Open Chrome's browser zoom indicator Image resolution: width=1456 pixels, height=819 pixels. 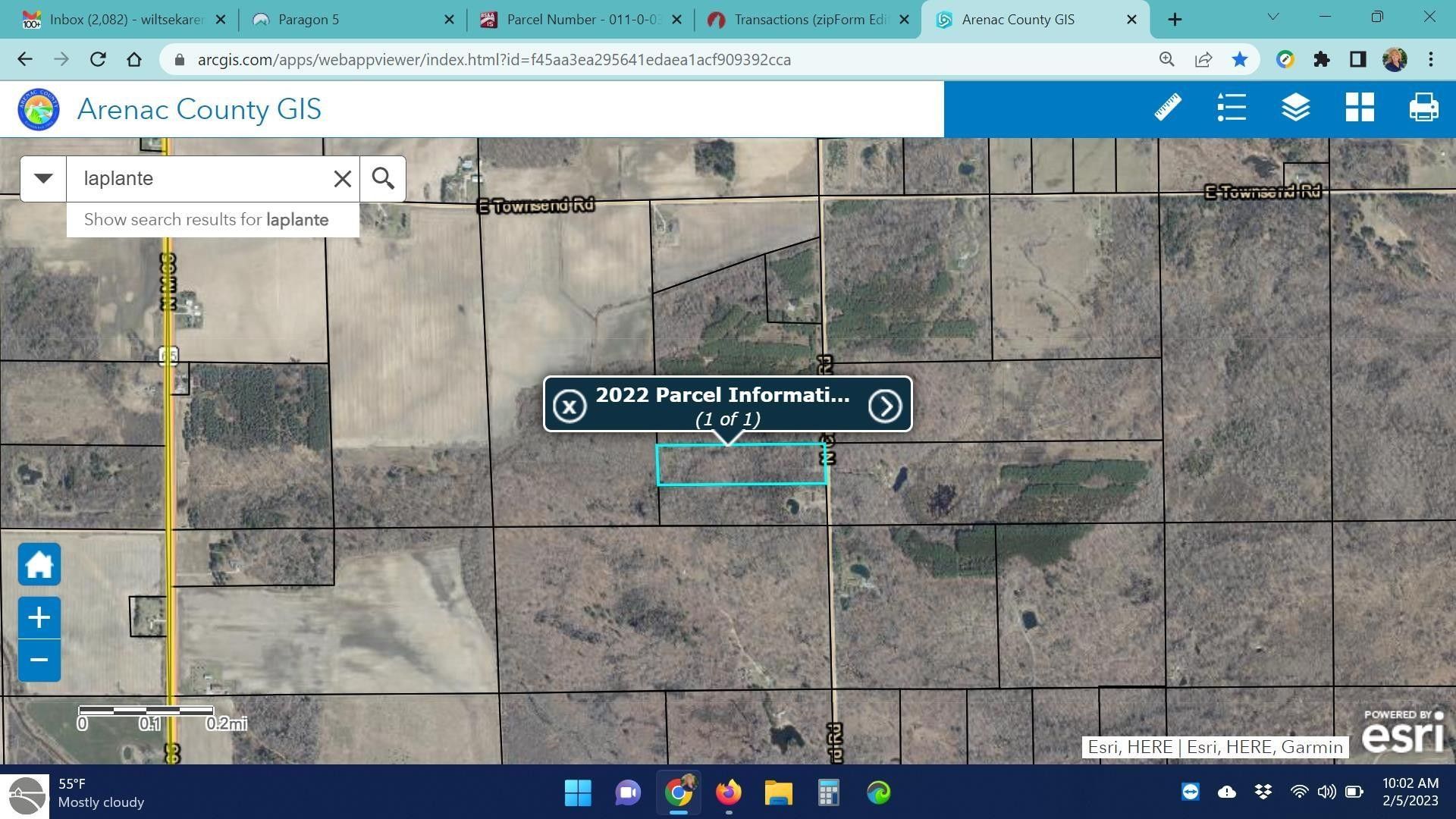point(1166,59)
